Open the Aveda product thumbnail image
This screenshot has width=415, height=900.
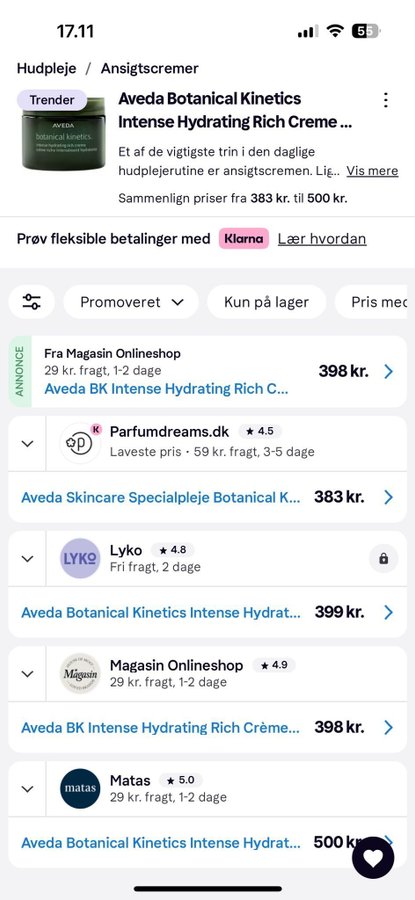63,134
